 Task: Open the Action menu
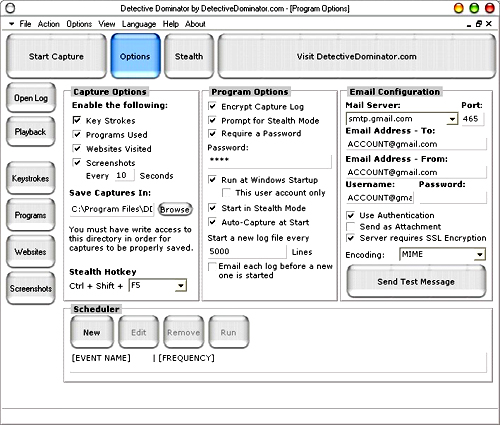(49, 24)
